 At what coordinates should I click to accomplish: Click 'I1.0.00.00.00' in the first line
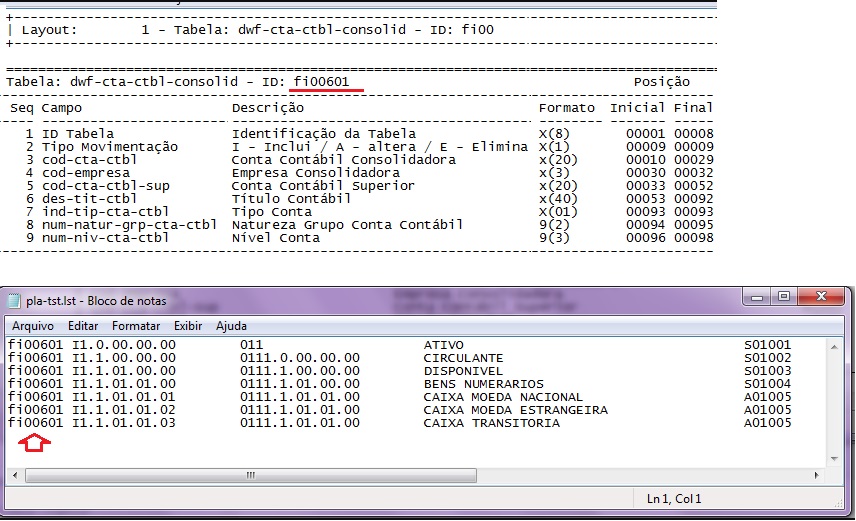[124, 345]
